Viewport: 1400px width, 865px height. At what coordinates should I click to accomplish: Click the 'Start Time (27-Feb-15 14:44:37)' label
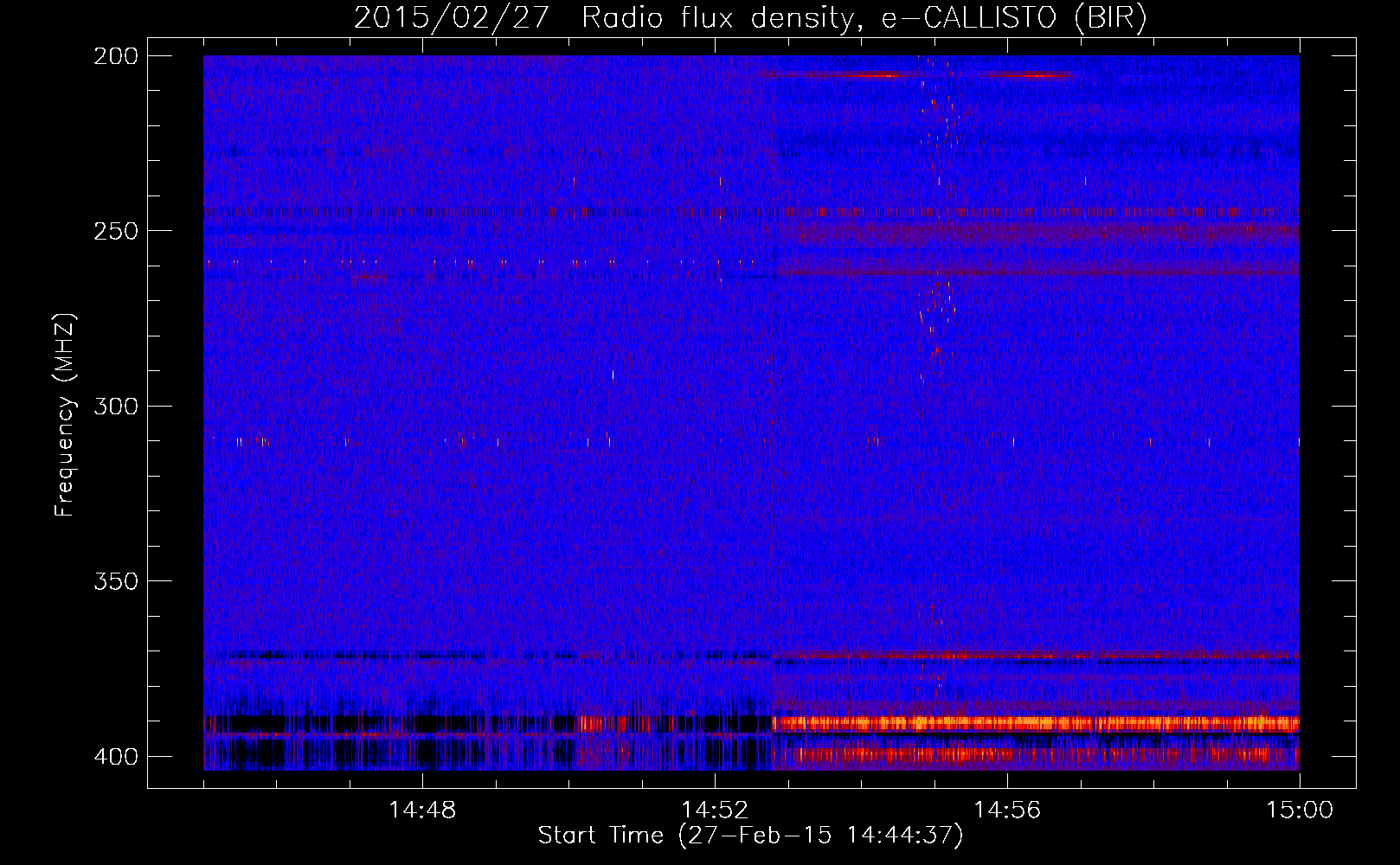coord(750,836)
